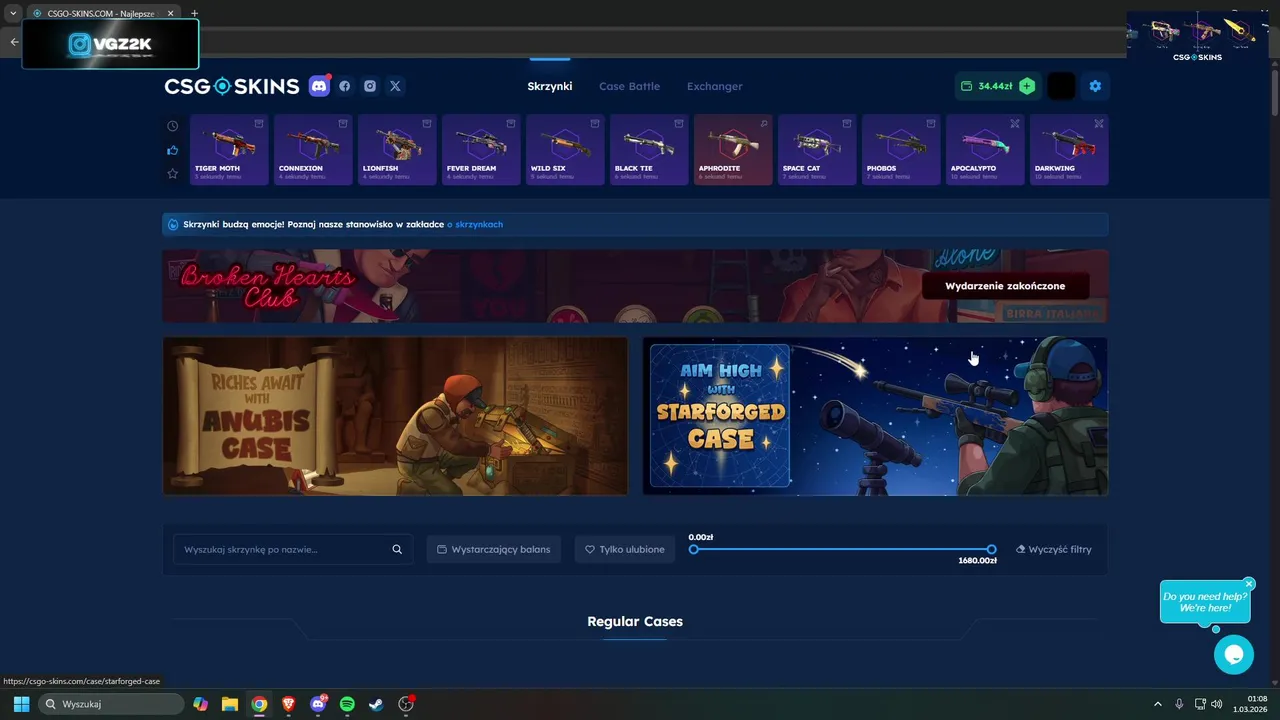Show hidden system tray icons
The height and width of the screenshot is (720, 1280).
1158,704
